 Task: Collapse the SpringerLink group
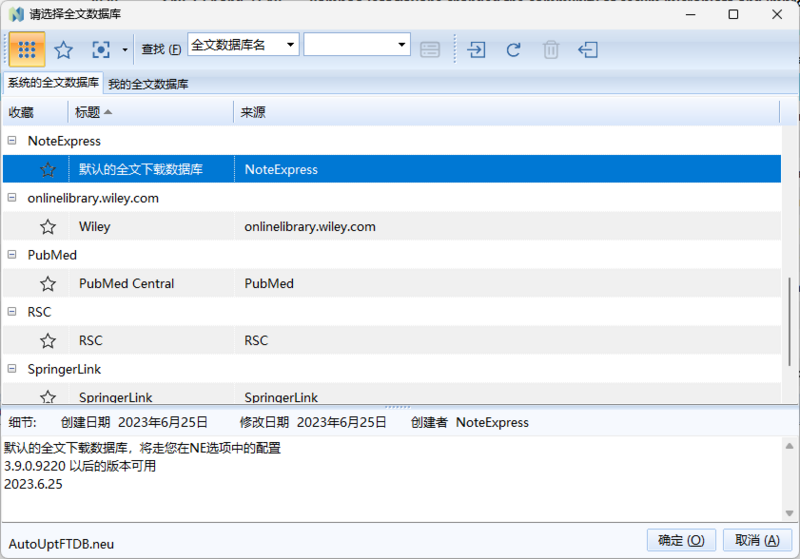click(12, 369)
